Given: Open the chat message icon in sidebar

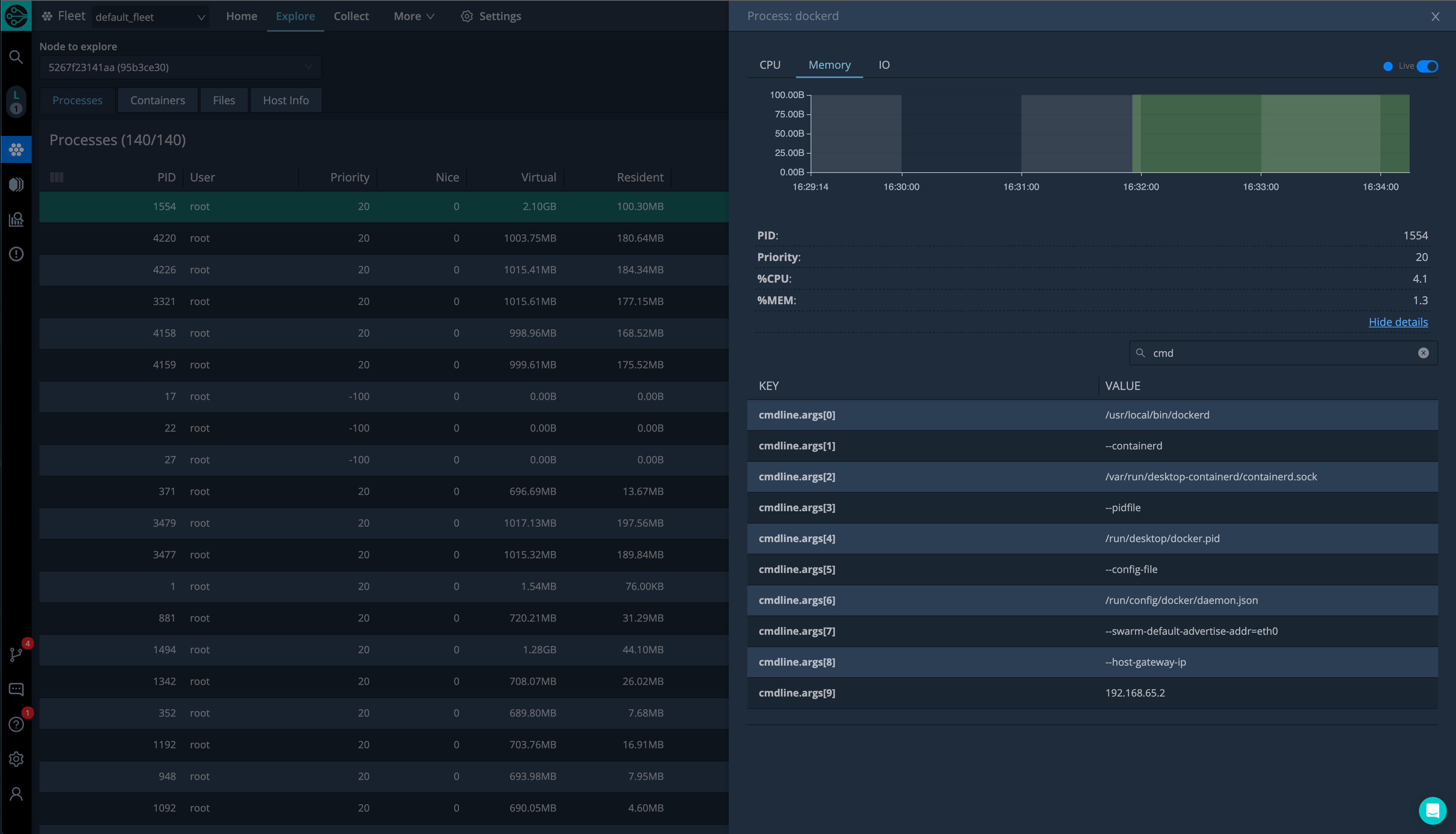Looking at the screenshot, I should [16, 689].
